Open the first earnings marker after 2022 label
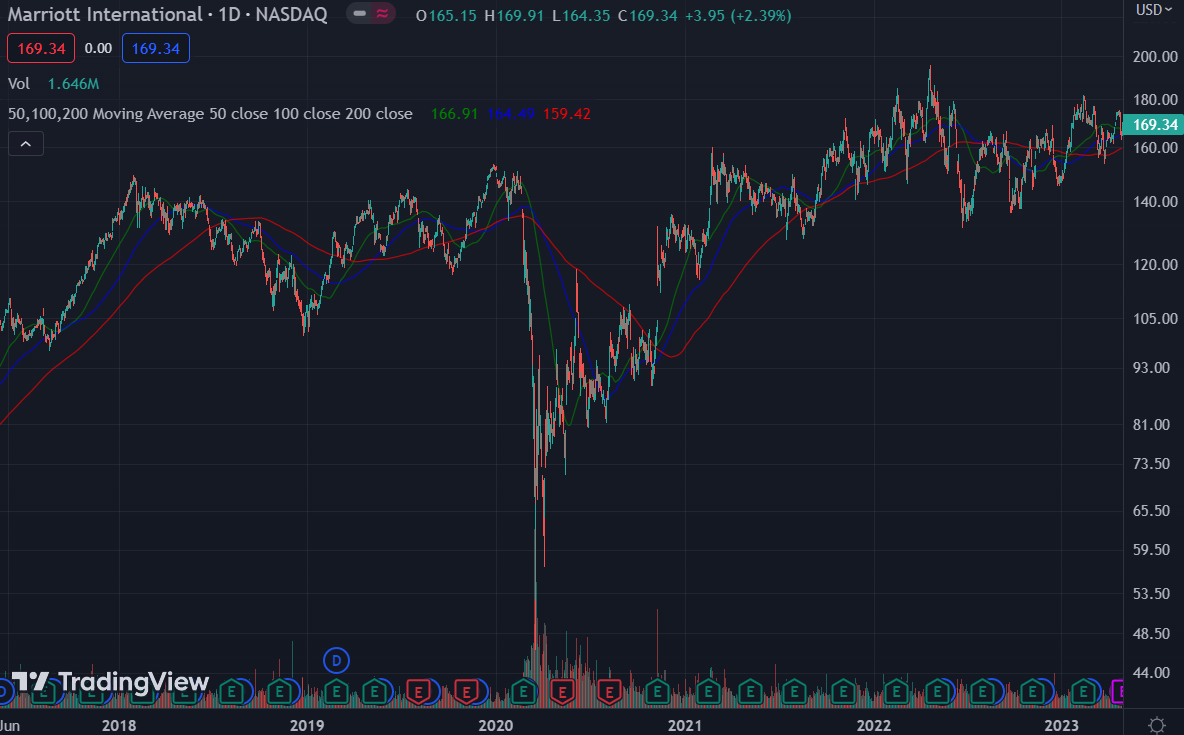 [896, 691]
